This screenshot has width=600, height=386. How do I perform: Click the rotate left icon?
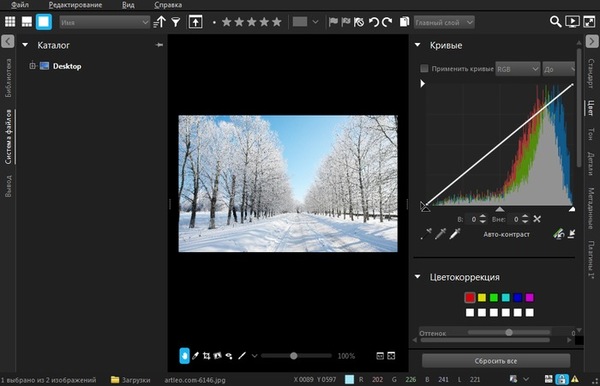pos(373,22)
